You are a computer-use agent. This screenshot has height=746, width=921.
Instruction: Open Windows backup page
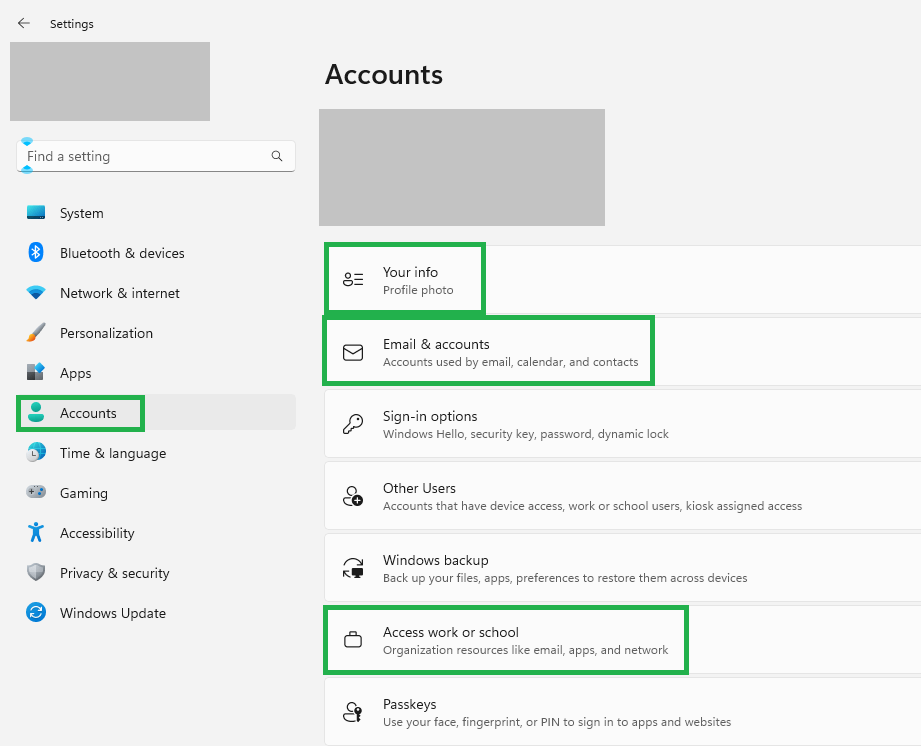pyautogui.click(x=623, y=568)
